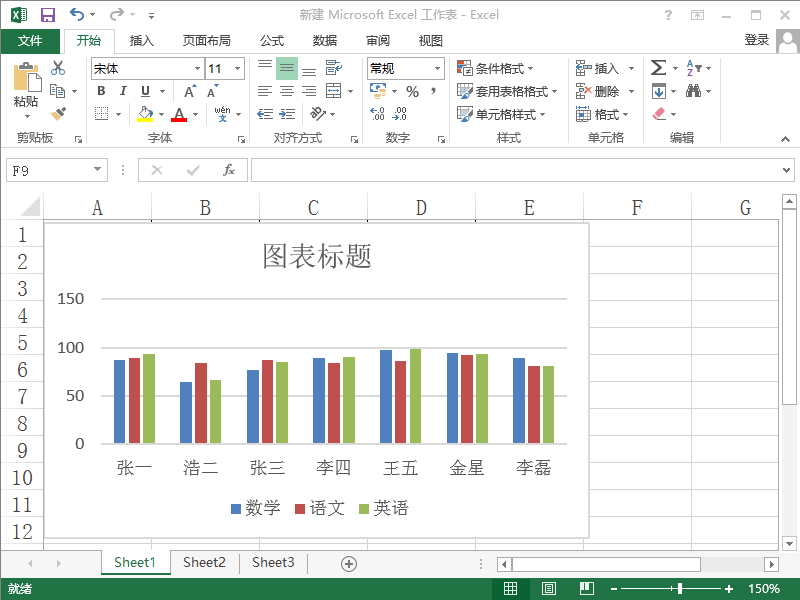Toggle align text right
The width and height of the screenshot is (800, 600).
tap(309, 91)
